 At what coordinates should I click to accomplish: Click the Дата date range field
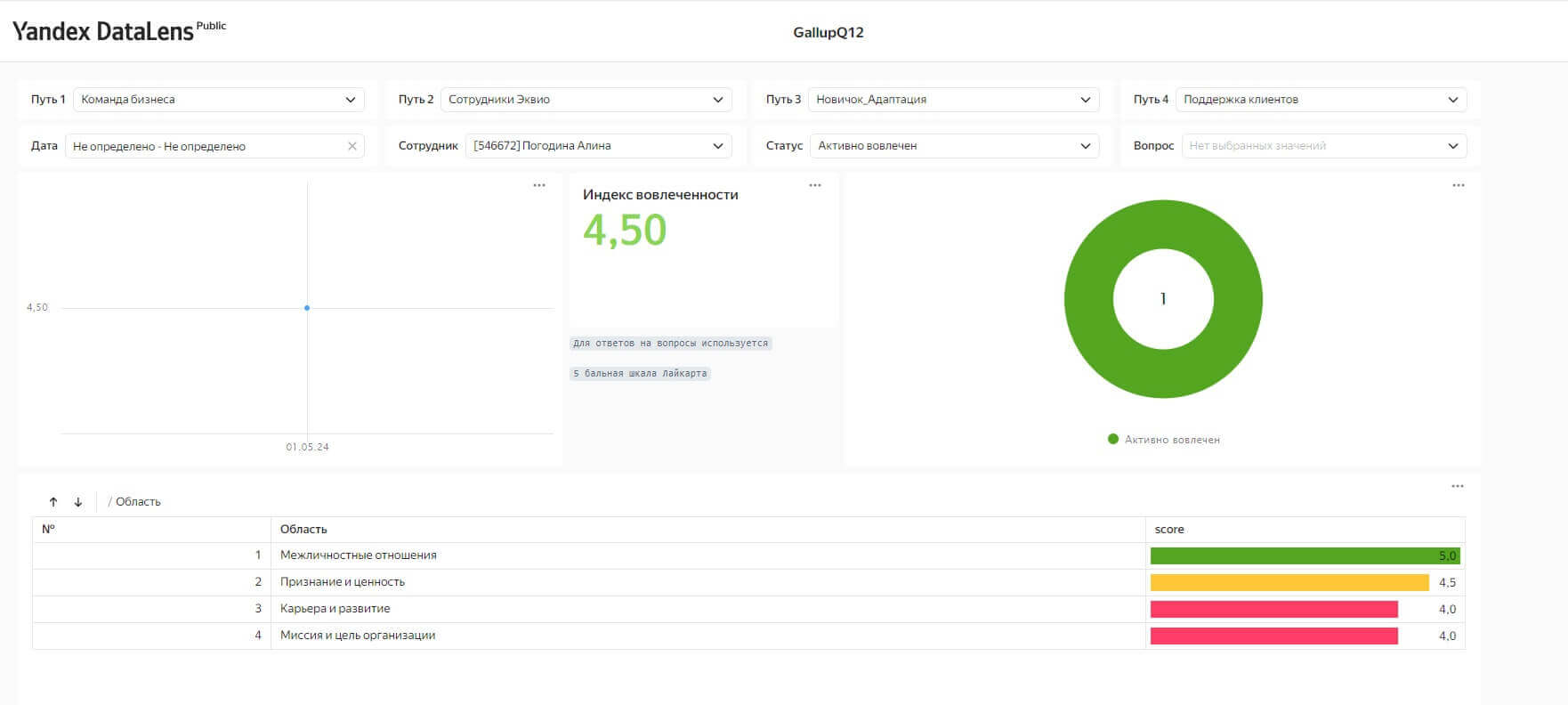[205, 146]
